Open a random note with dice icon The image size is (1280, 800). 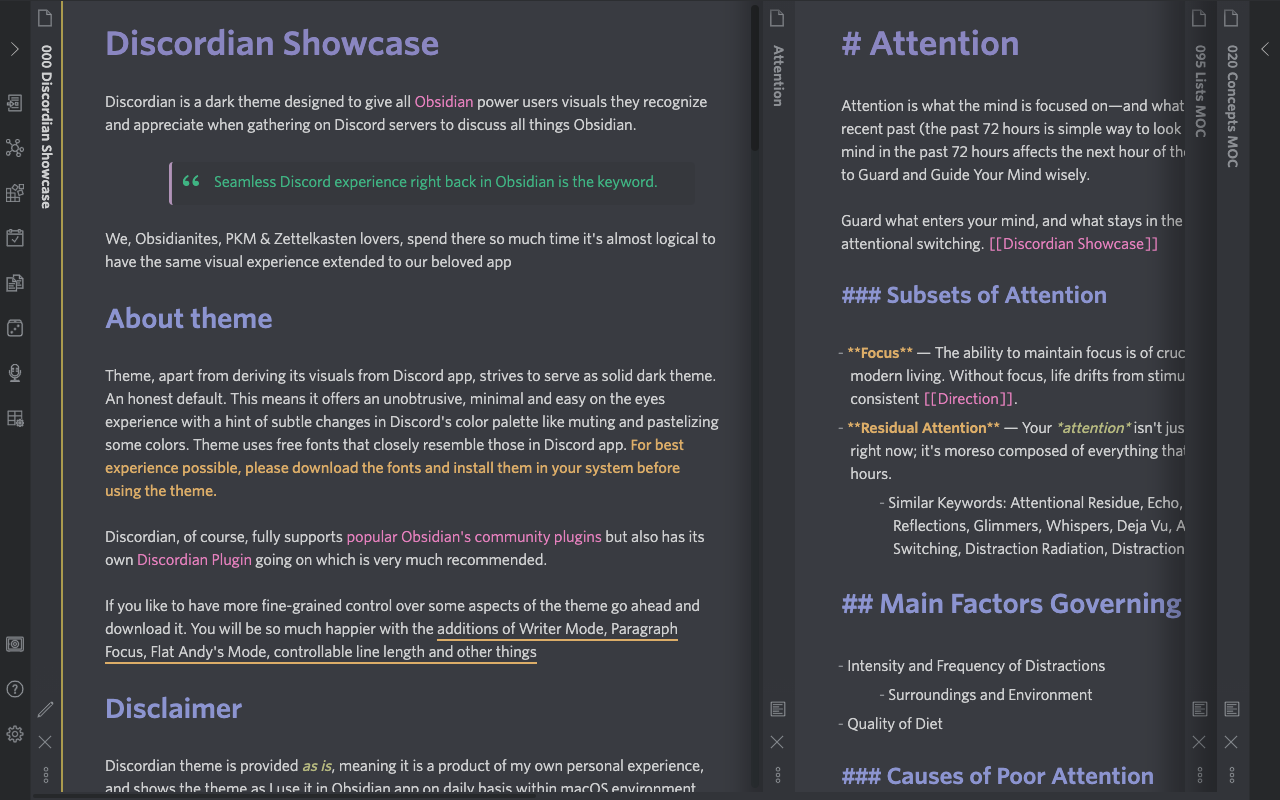pyautogui.click(x=15, y=328)
